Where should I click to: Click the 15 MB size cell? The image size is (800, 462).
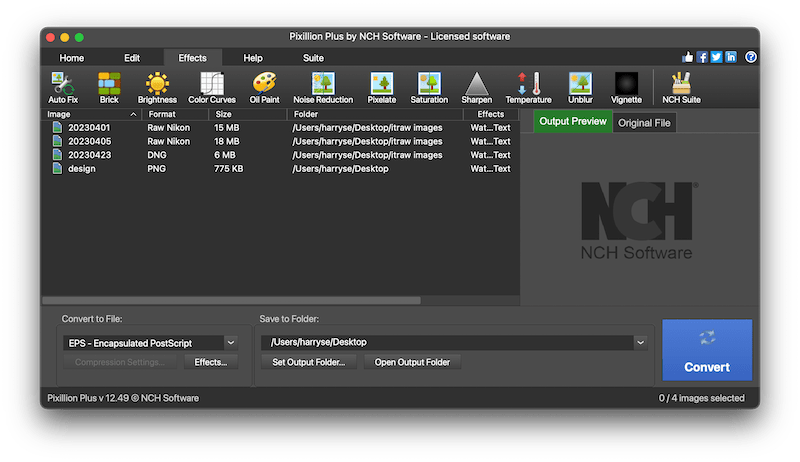(227, 127)
